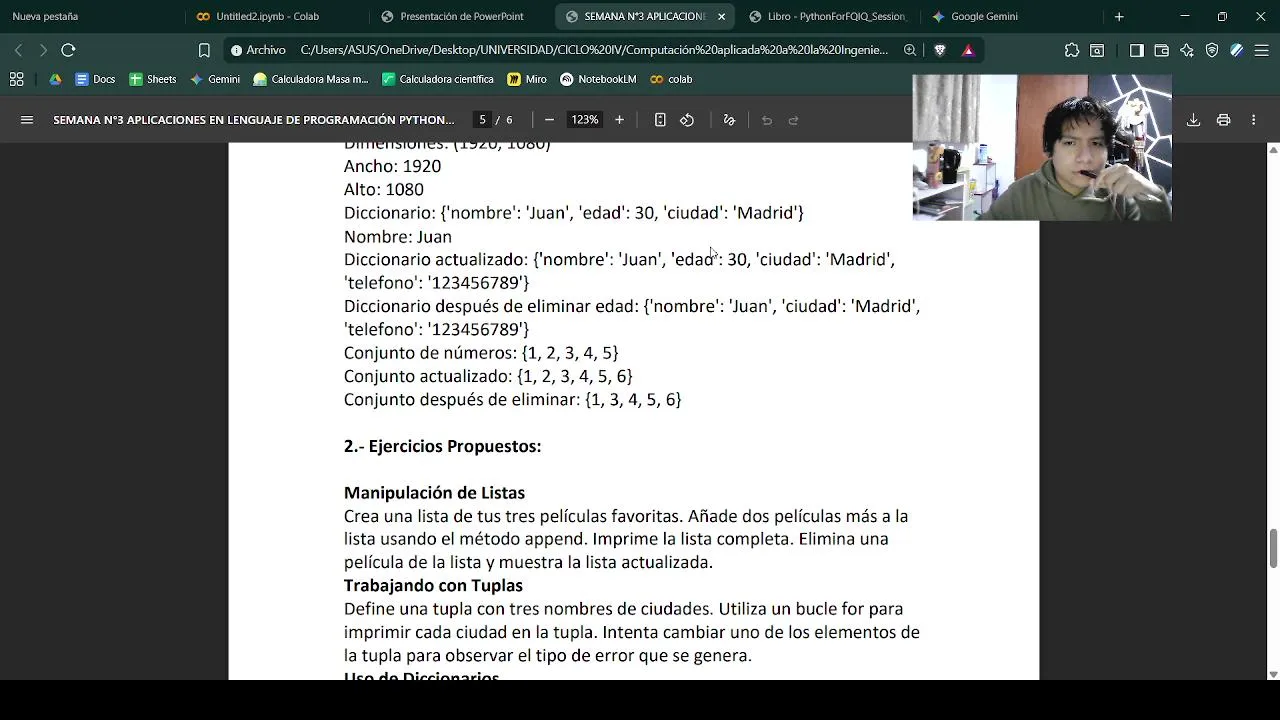Go back to the previous page
The height and width of the screenshot is (720, 1280).
pyautogui.click(x=18, y=50)
